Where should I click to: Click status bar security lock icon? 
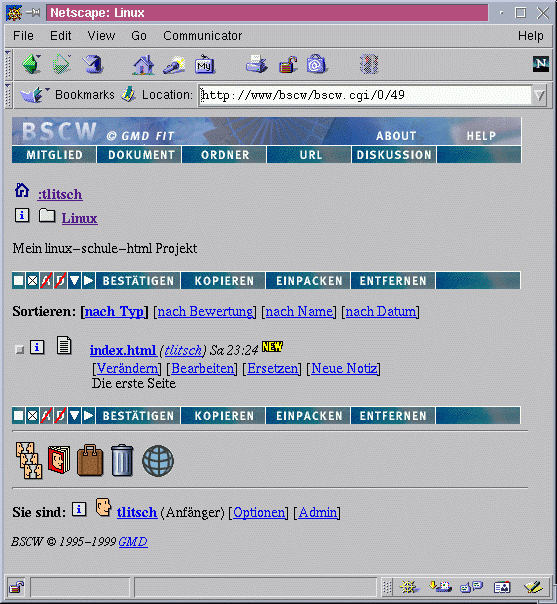[17, 587]
